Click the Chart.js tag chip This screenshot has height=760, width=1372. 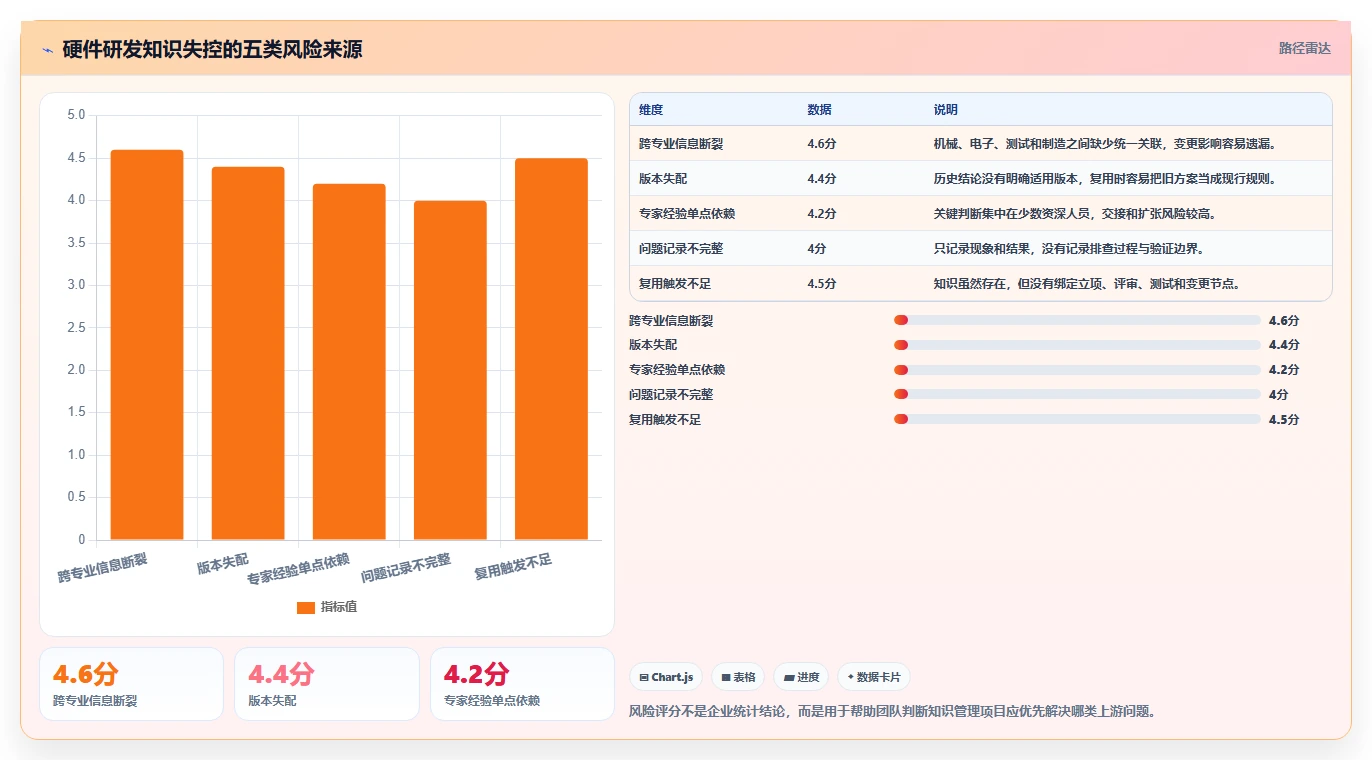(x=666, y=677)
